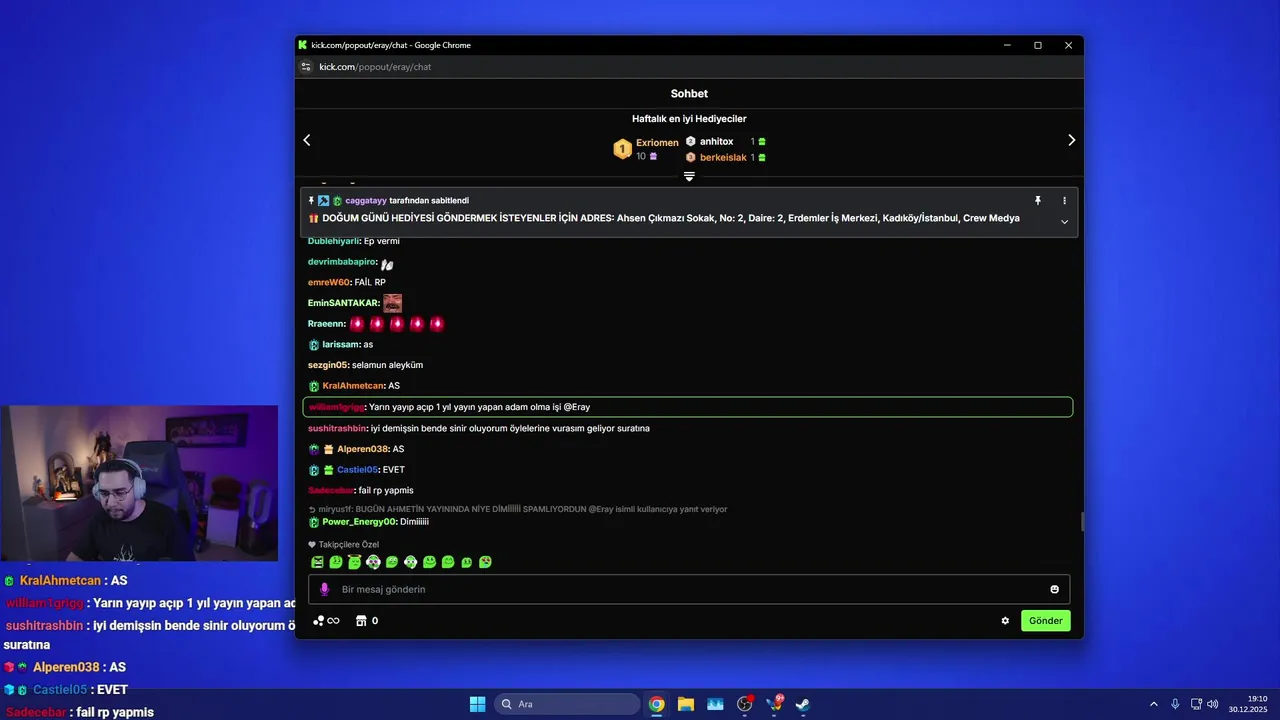Click the microphone icon in message box

click(324, 589)
